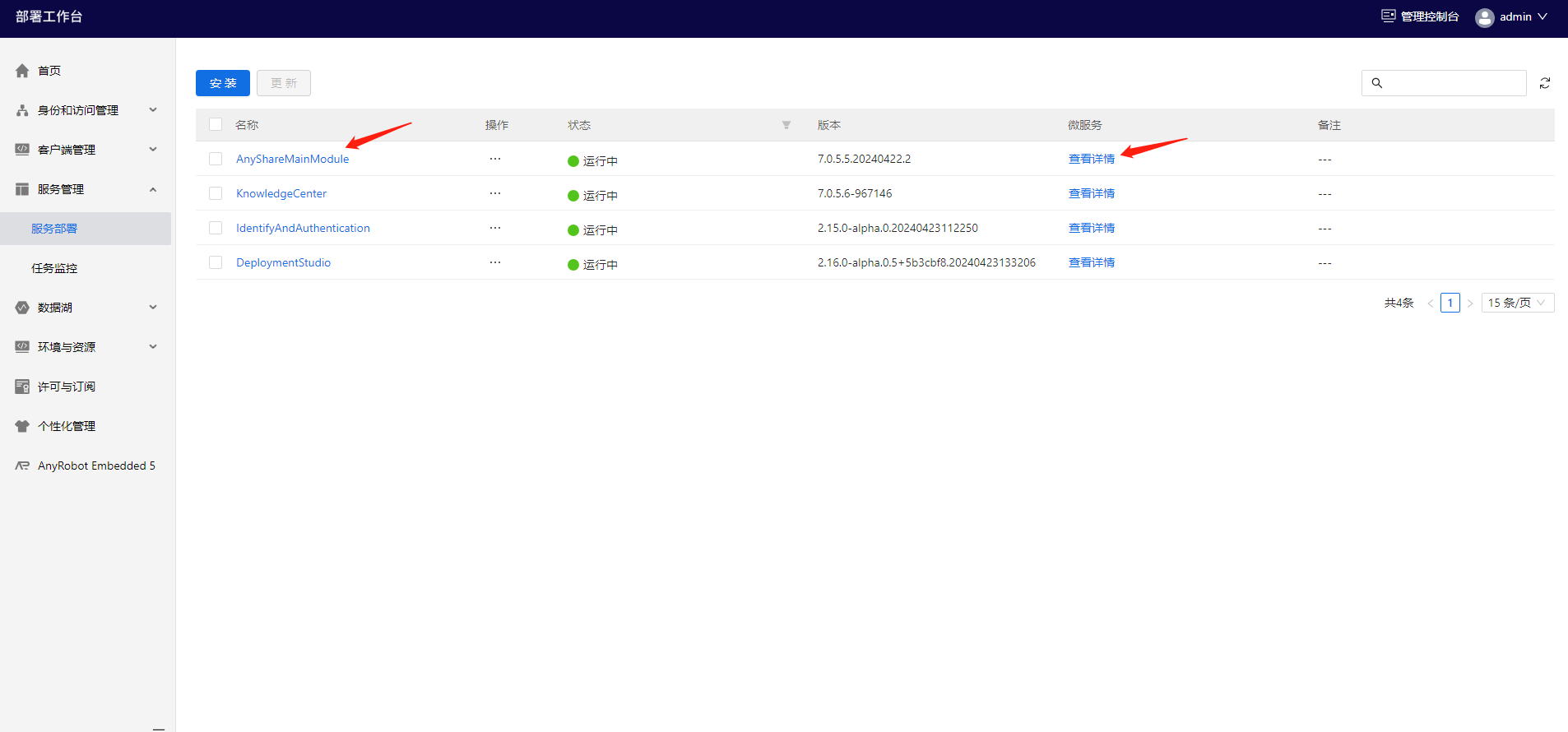The height and width of the screenshot is (732, 1568).
Task: Collapse the 服务管理 menu chevron
Action: click(x=153, y=189)
